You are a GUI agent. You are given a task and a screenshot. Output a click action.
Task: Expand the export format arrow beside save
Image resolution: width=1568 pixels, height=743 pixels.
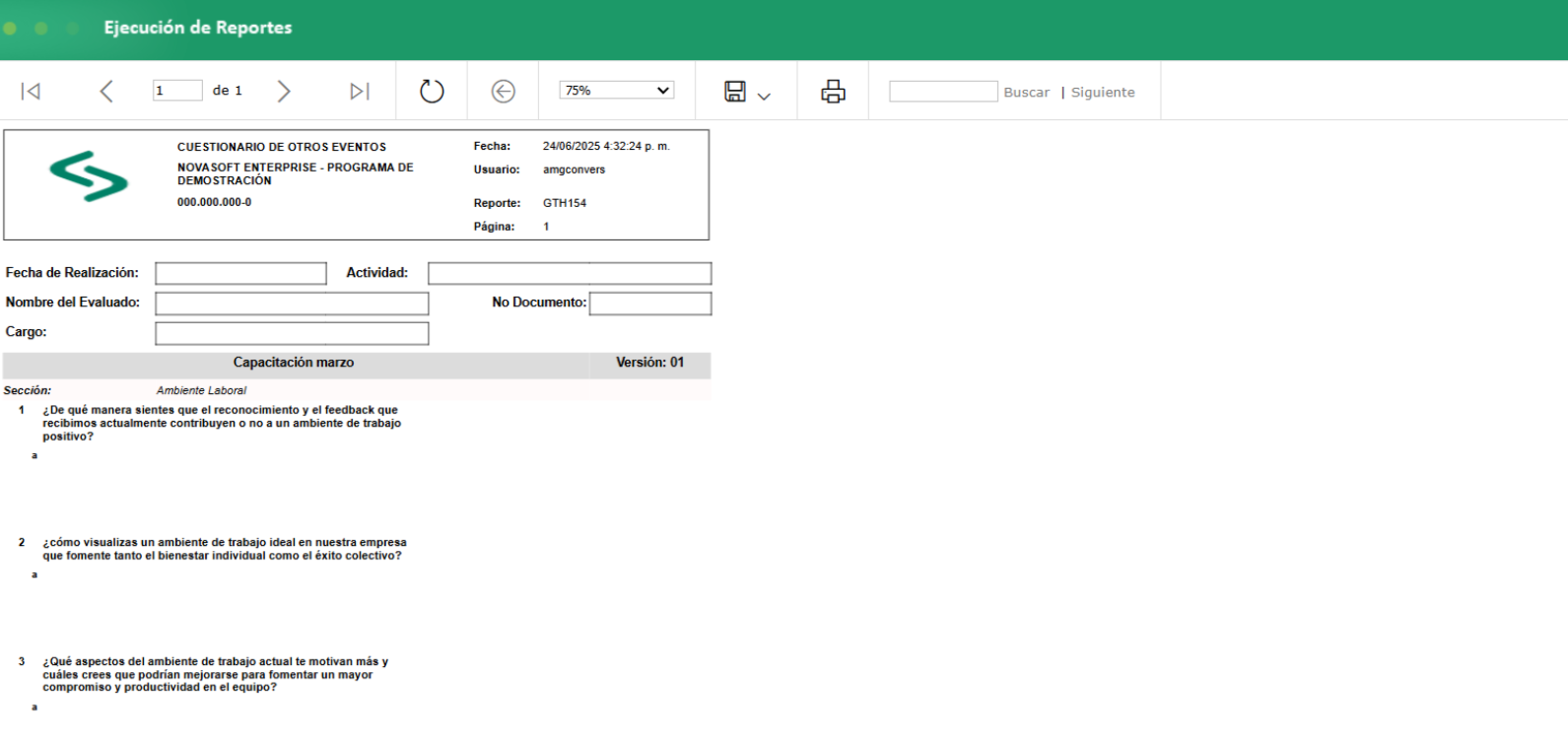[764, 96]
